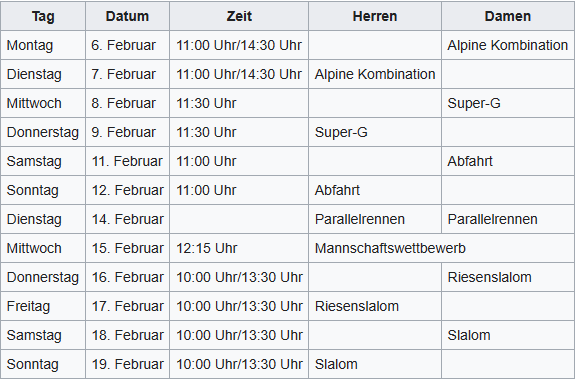The width and height of the screenshot is (576, 379).
Task: Click the 6. Februar date cell
Action: click(127, 45)
